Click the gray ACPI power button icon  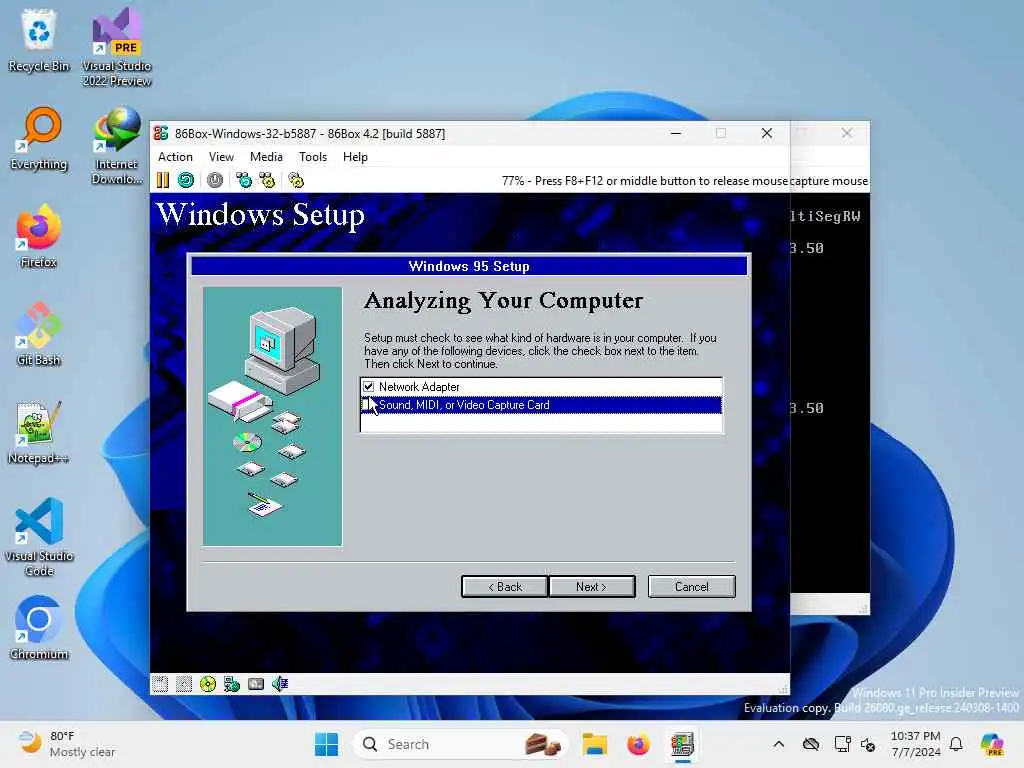tap(215, 180)
